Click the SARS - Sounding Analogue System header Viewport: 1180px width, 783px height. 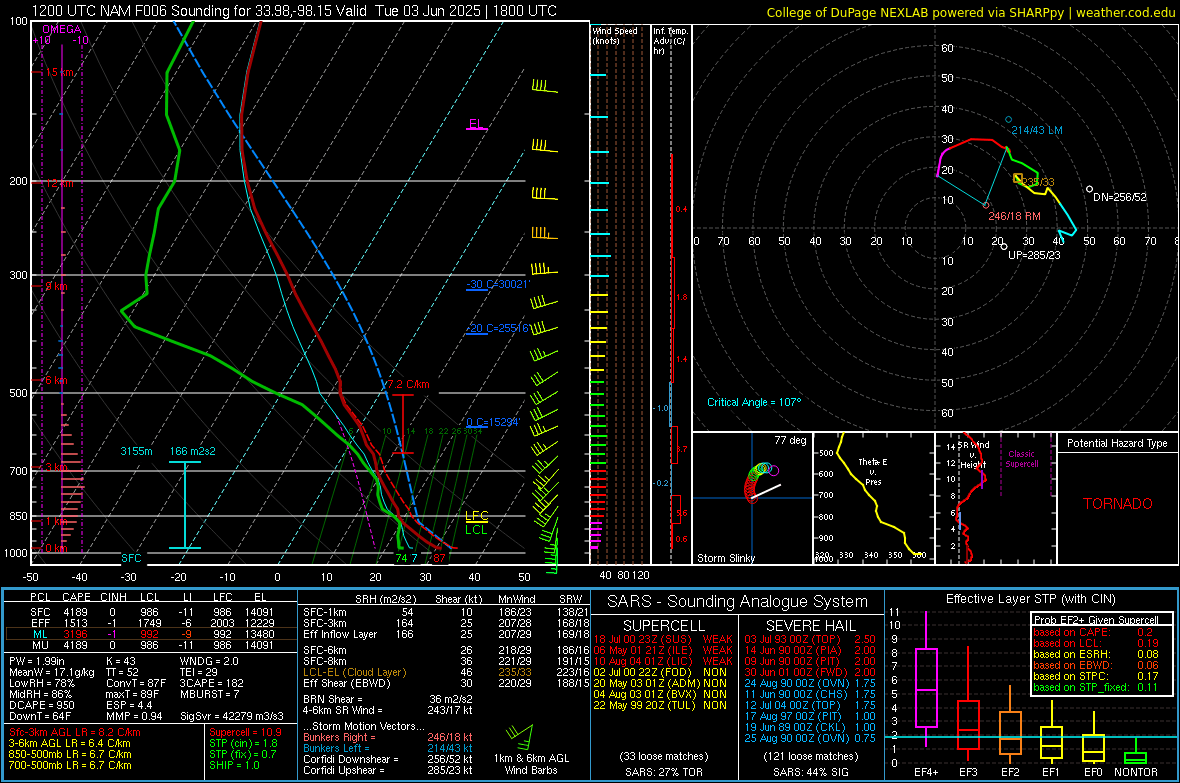coord(738,602)
